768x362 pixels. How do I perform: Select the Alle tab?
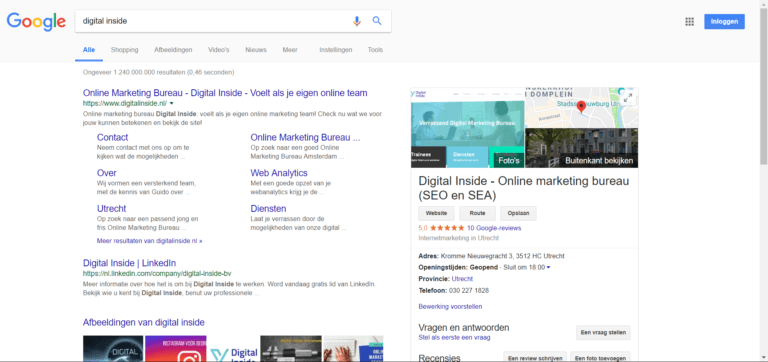[x=89, y=50]
